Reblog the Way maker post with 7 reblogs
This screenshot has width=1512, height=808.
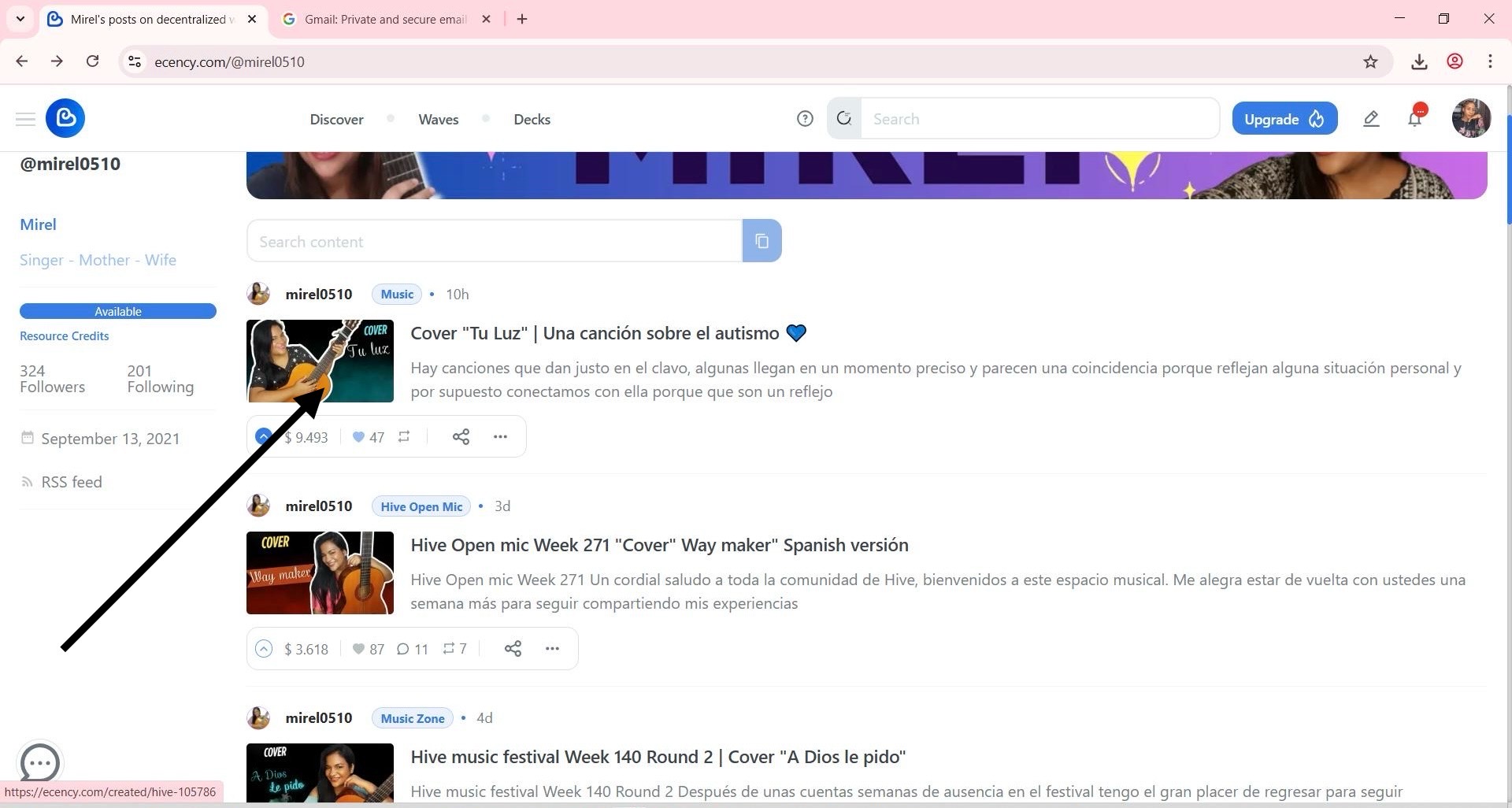pos(454,648)
